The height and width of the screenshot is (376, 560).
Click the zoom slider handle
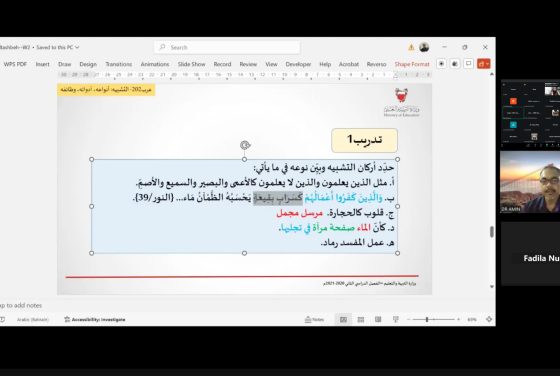coord(427,320)
